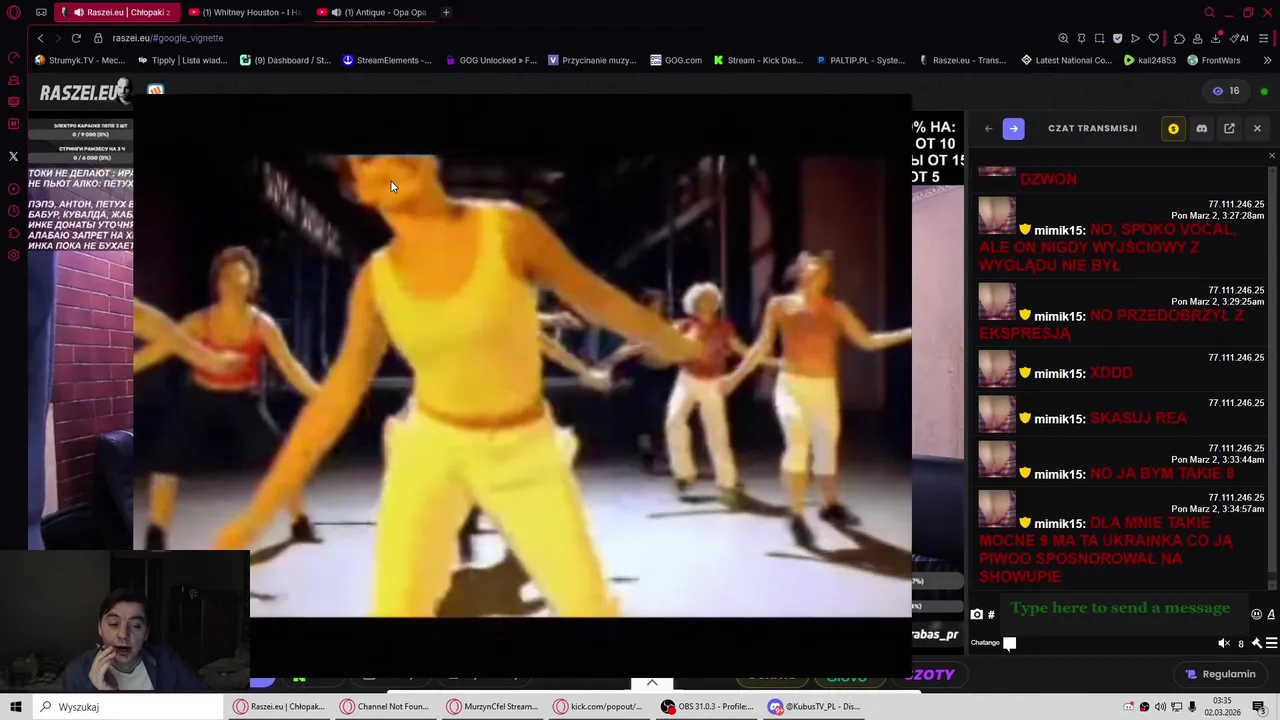The image size is (1280, 720).
Task: Open the Chatango hamburger menu
Action: tap(1271, 643)
